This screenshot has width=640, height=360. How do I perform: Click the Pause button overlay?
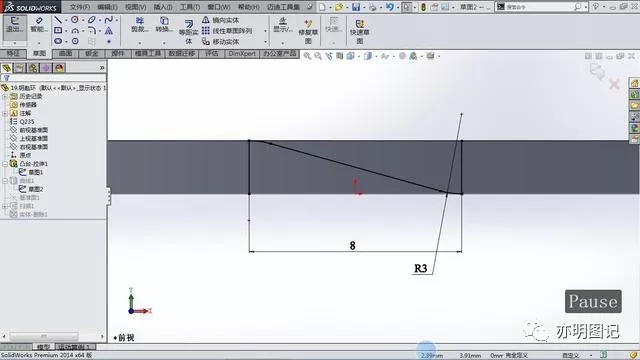point(593,301)
